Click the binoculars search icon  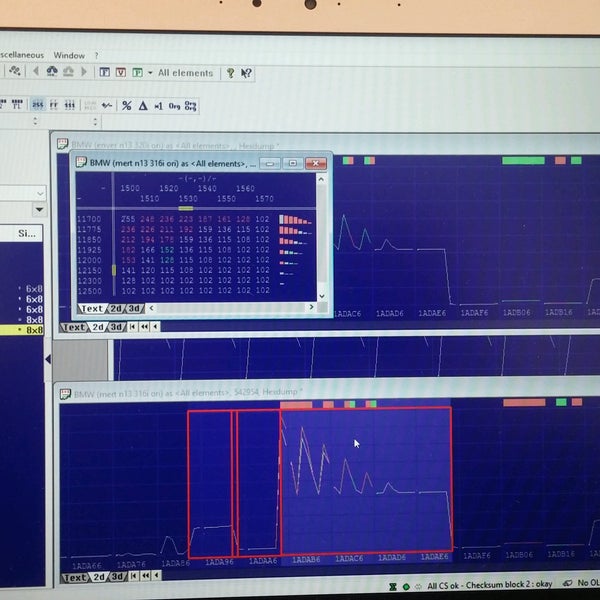click(52, 71)
